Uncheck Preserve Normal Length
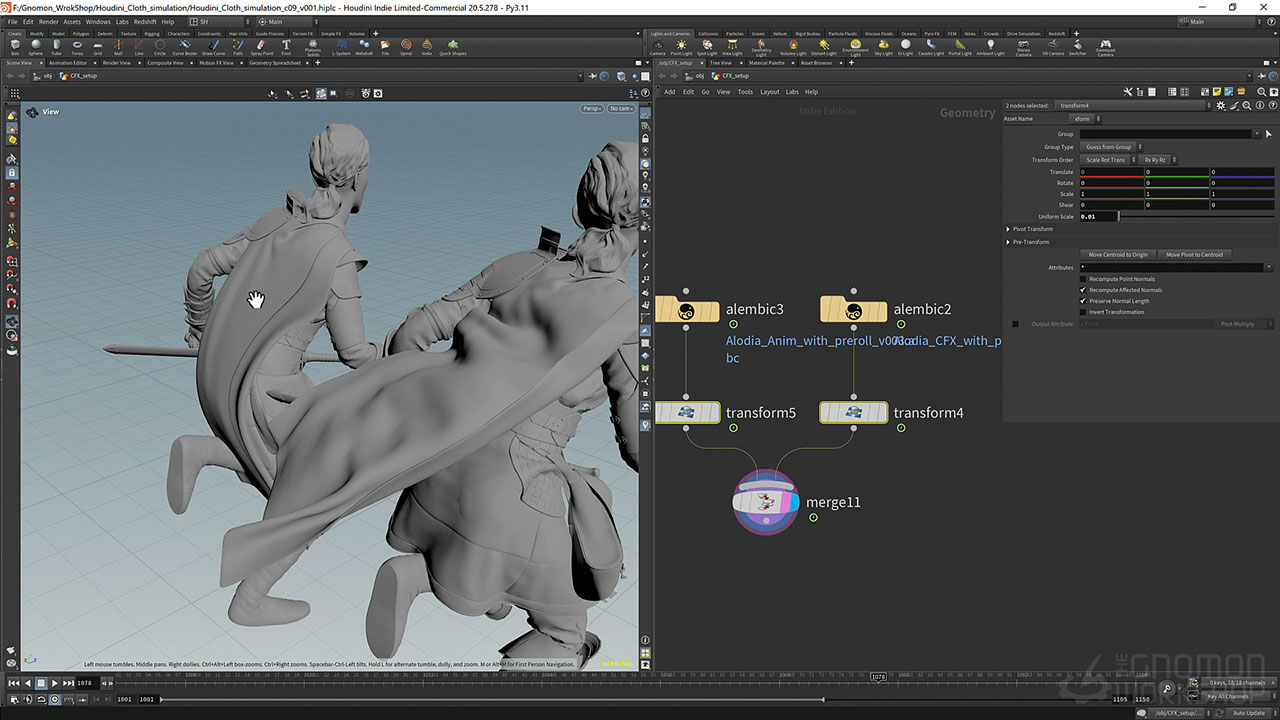 click(1083, 301)
